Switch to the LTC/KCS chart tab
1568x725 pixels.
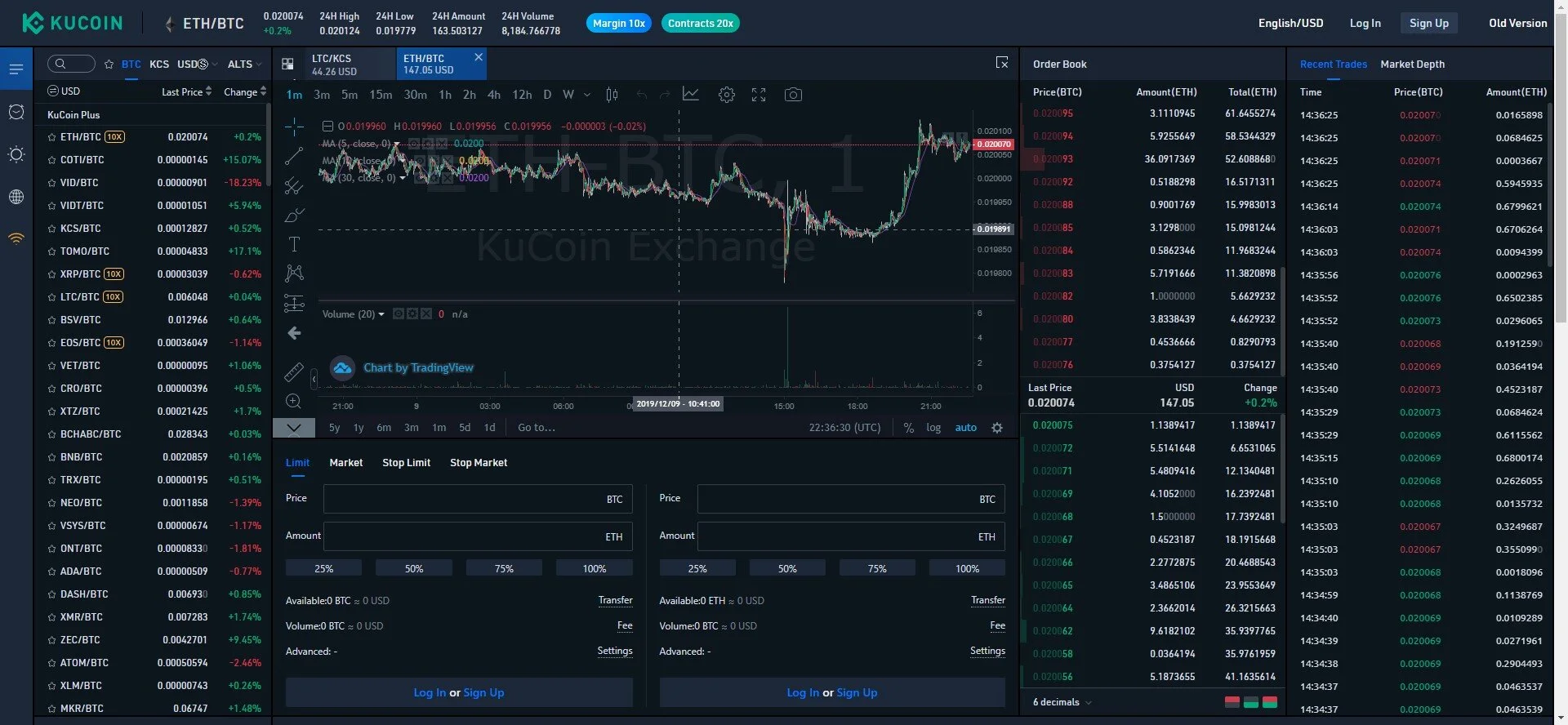pyautogui.click(x=350, y=64)
